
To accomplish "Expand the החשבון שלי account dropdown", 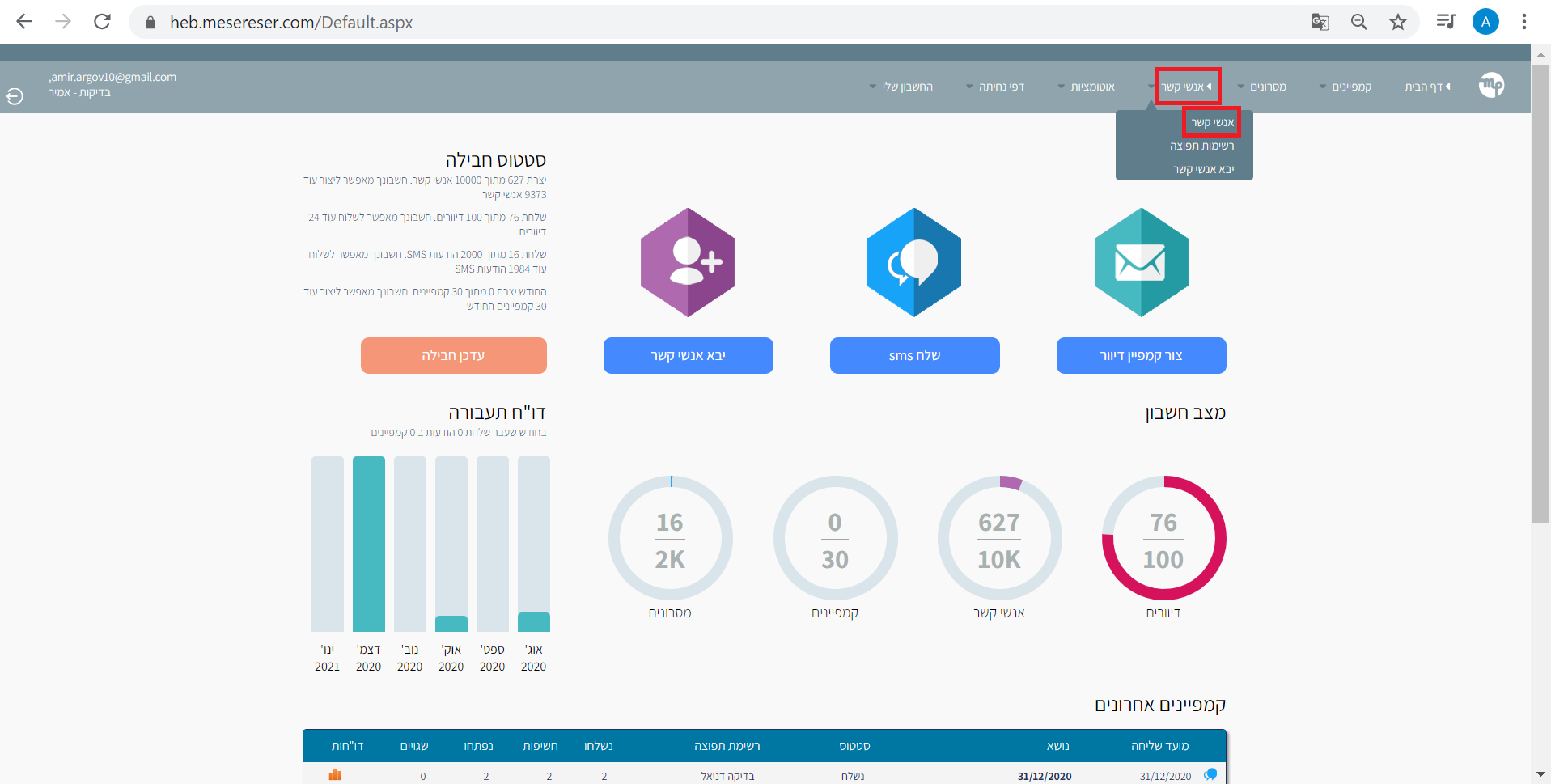I will tap(901, 87).
